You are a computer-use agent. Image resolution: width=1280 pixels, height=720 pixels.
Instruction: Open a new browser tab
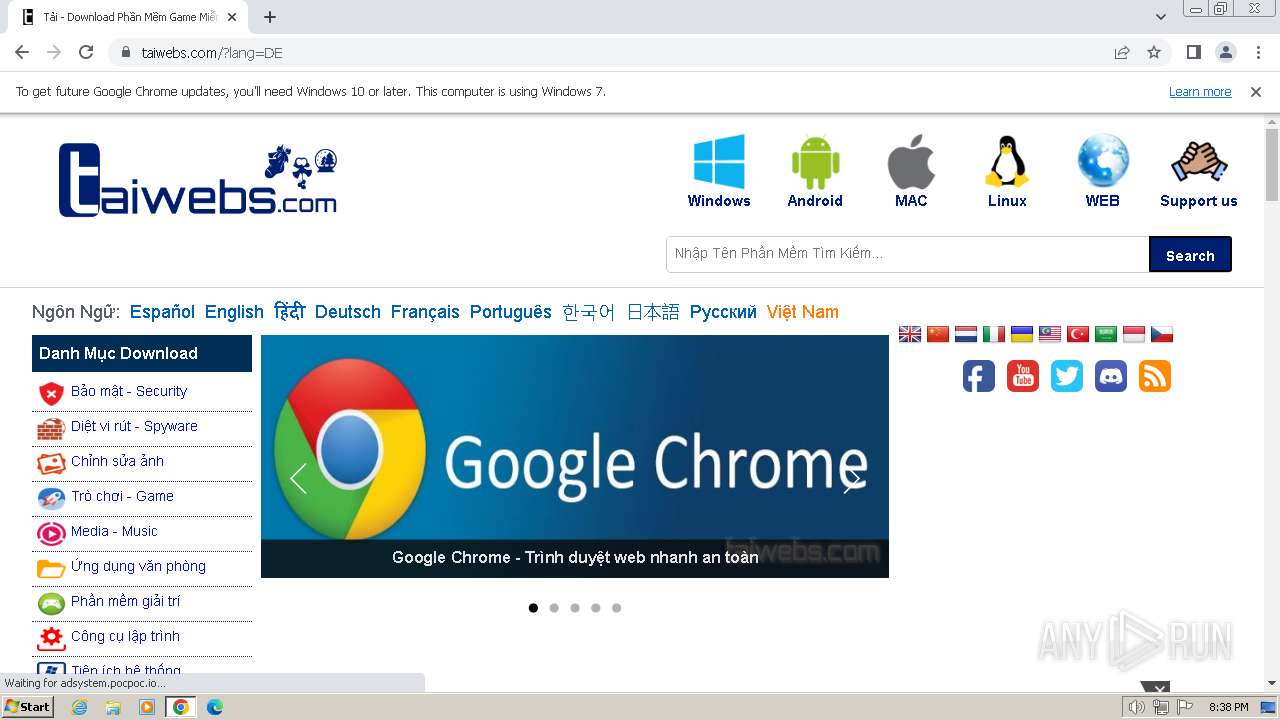coord(270,17)
